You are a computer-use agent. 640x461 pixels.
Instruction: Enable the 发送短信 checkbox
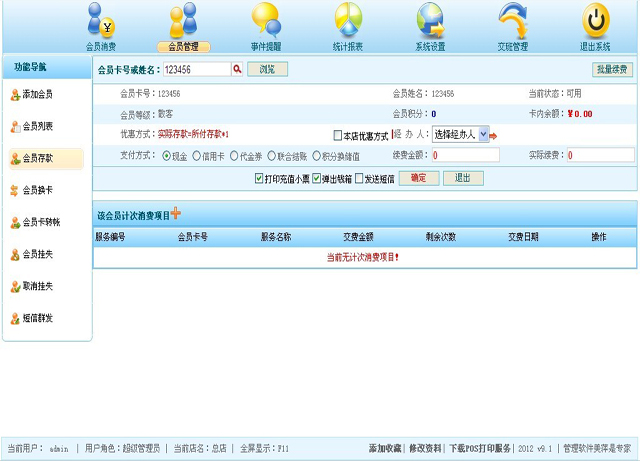[356, 178]
